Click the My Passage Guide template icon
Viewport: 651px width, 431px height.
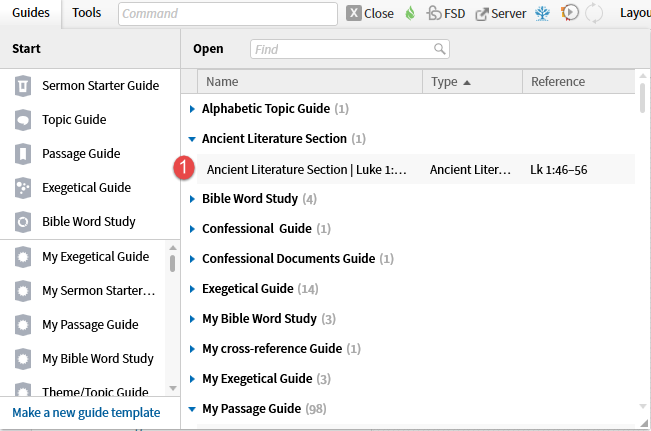(x=23, y=325)
